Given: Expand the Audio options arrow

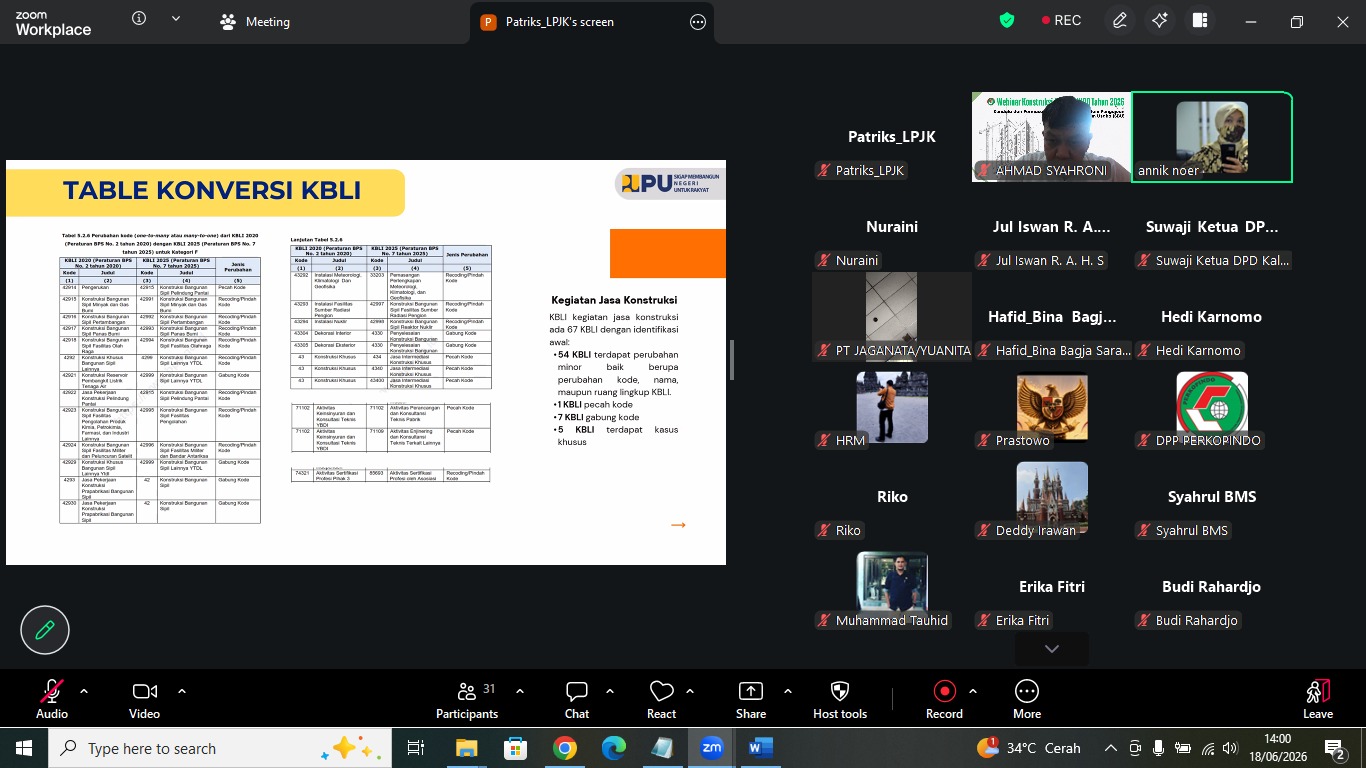Looking at the screenshot, I should click(x=84, y=691).
